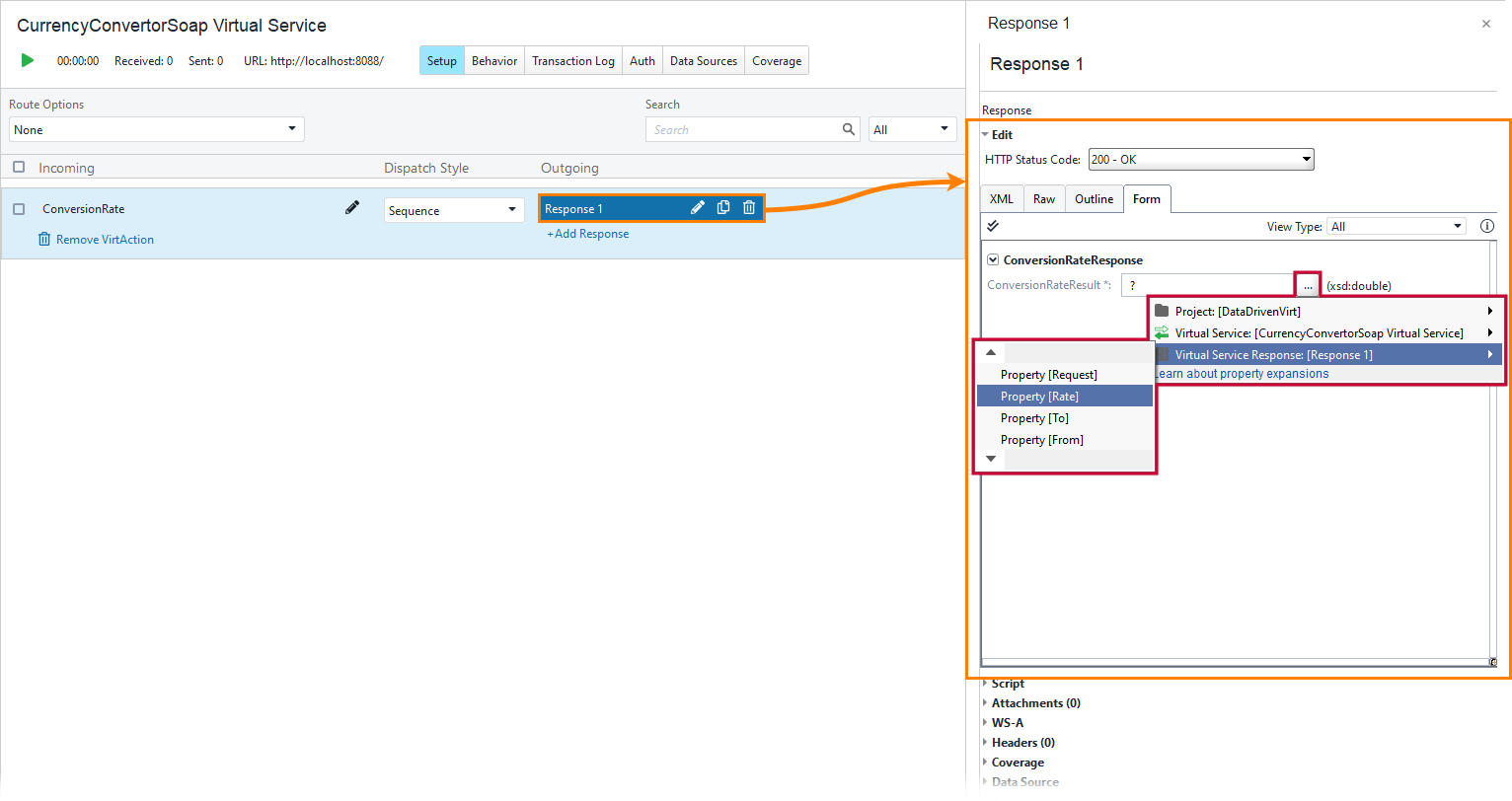The image size is (1512, 801).
Task: Check the Incoming header checkbox
Action: [x=18, y=167]
